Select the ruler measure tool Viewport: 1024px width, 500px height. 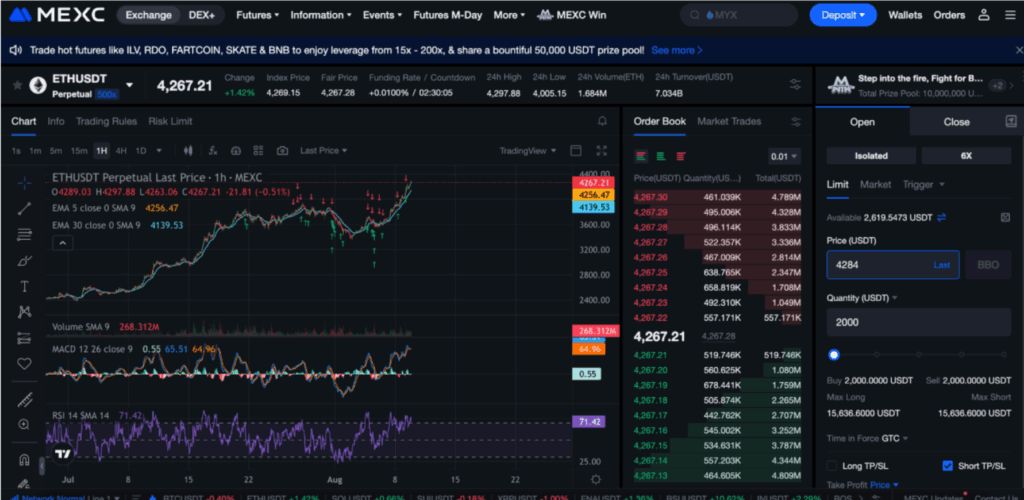click(24, 399)
